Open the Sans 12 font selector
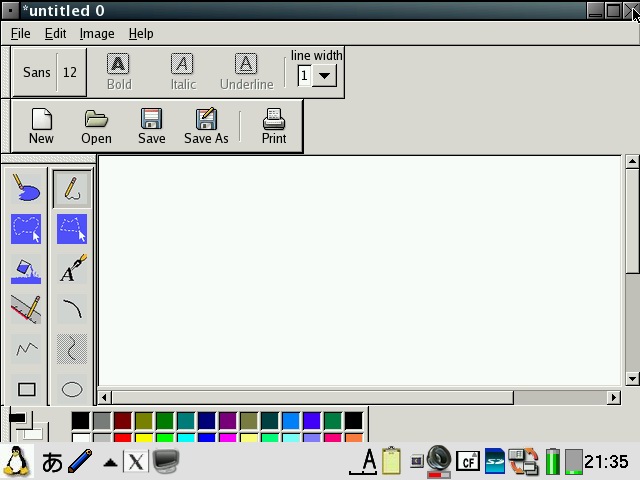Viewport: 640px width, 480px height. [50, 73]
